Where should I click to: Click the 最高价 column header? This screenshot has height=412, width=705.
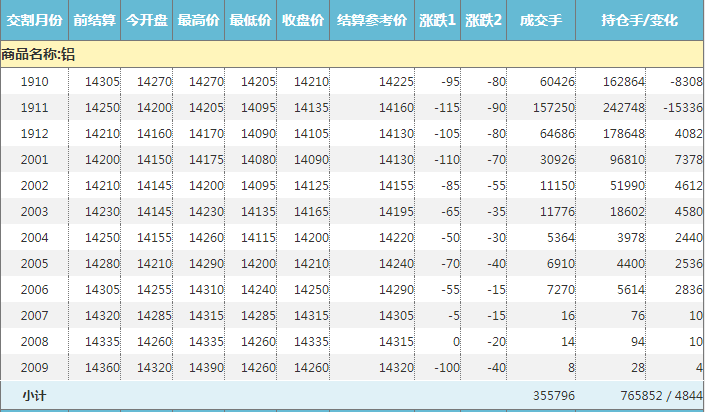click(x=199, y=20)
